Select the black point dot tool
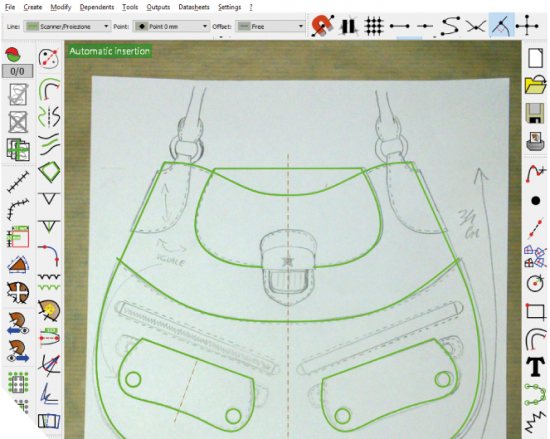550x439 pixels. tap(536, 201)
